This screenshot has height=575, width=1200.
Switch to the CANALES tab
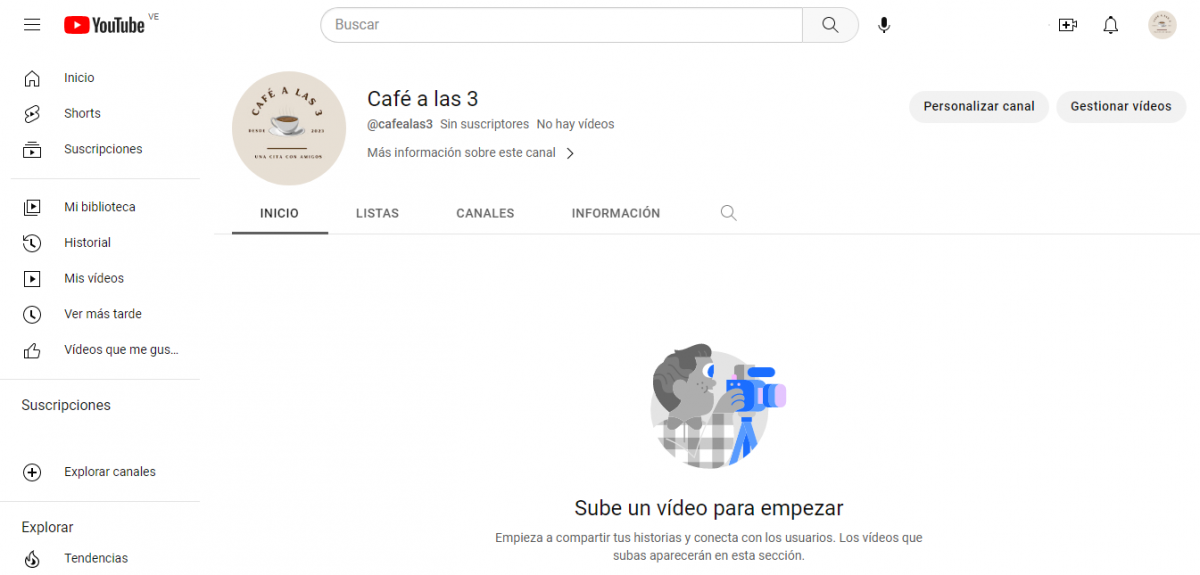(485, 213)
